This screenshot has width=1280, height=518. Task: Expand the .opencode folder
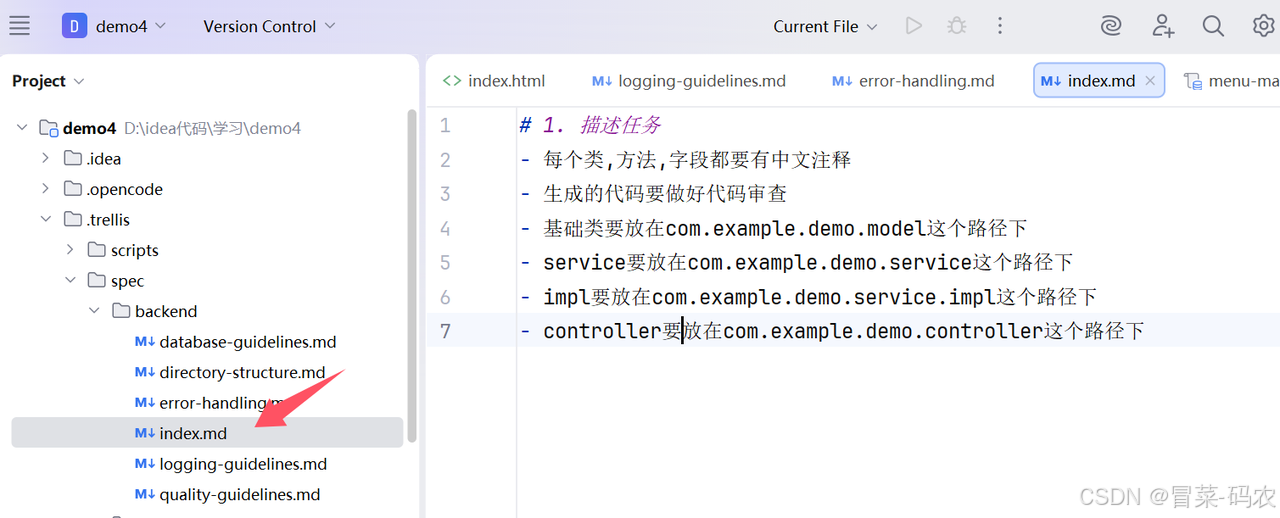[45, 189]
